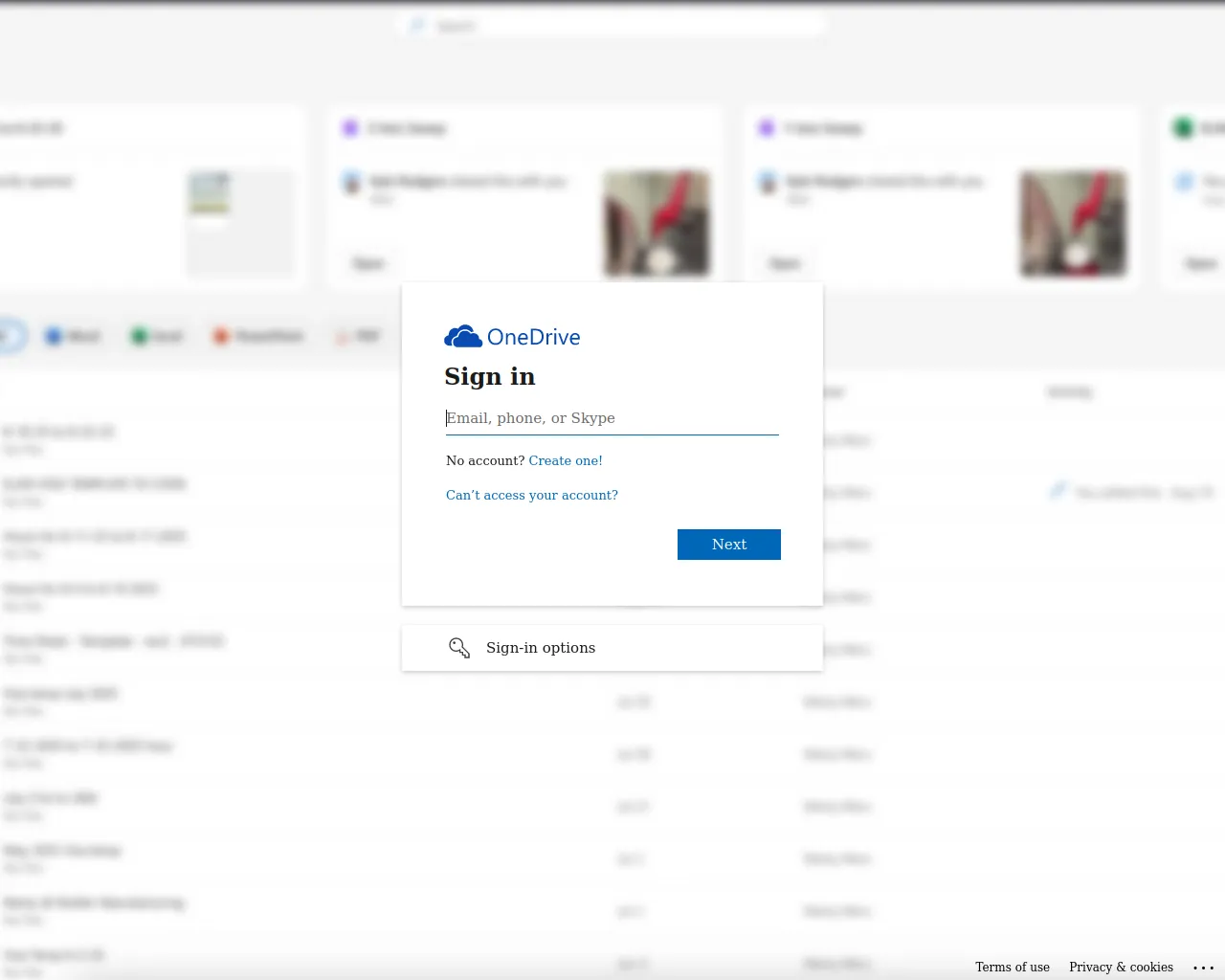
Task: Open the Privacy & cookies link
Action: [x=1121, y=967]
